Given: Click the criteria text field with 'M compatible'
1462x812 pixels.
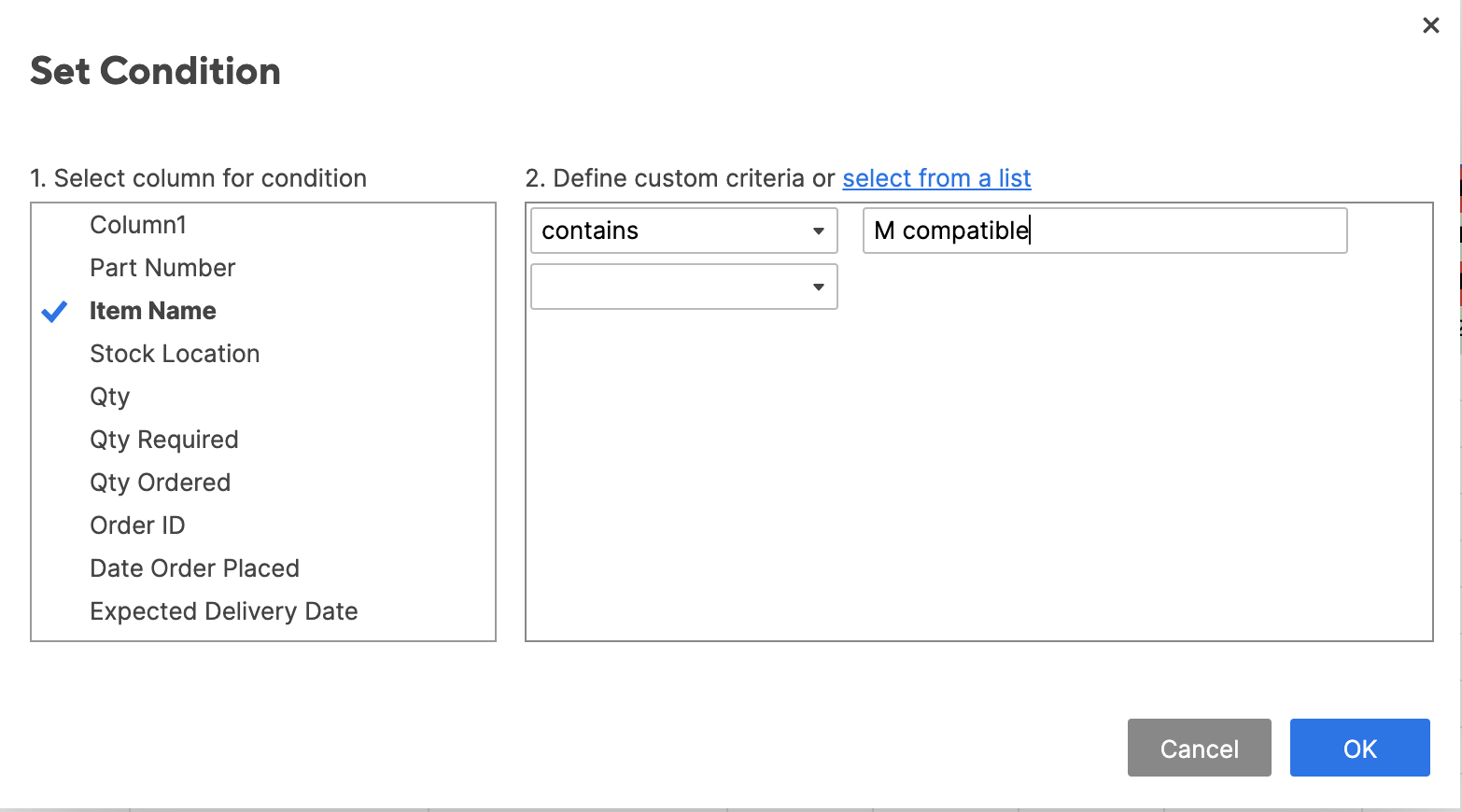Looking at the screenshot, I should [1104, 231].
